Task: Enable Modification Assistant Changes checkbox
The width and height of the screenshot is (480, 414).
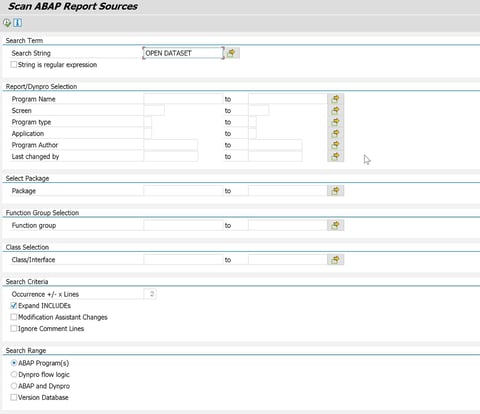Action: 14,317
